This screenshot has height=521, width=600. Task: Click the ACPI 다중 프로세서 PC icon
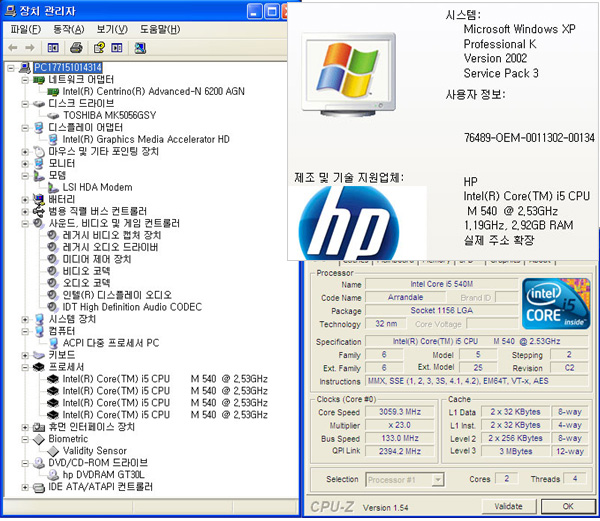pos(53,343)
